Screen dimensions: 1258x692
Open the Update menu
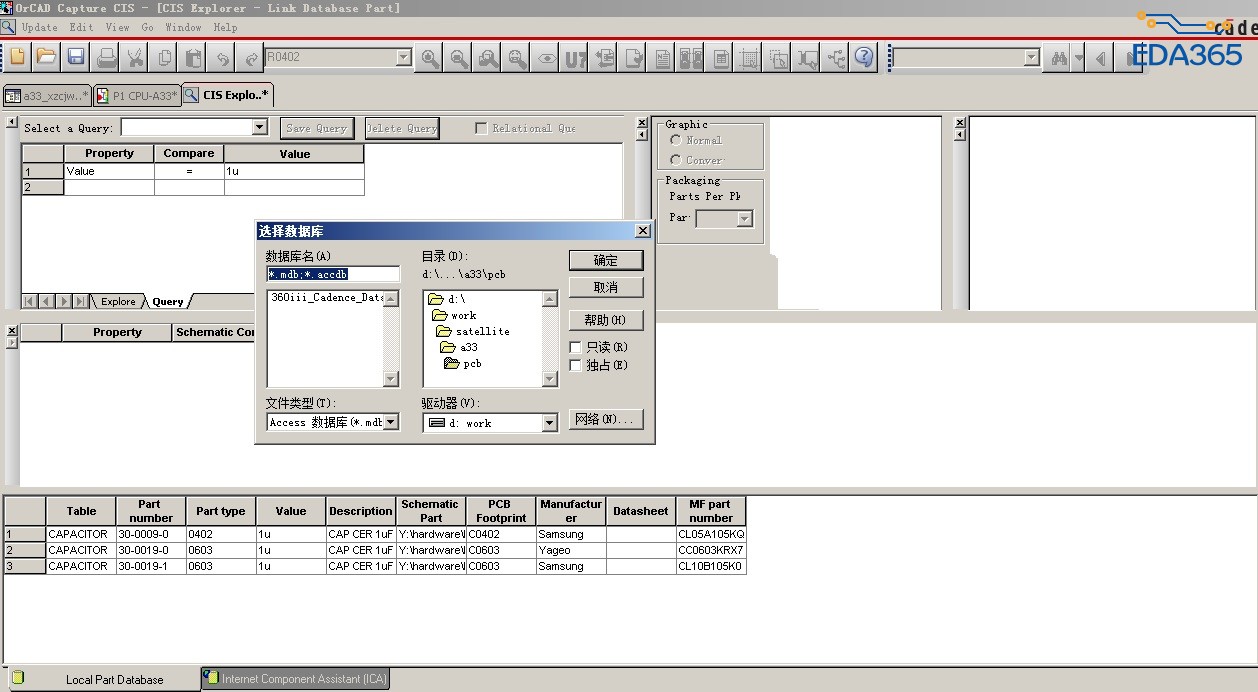[x=40, y=27]
